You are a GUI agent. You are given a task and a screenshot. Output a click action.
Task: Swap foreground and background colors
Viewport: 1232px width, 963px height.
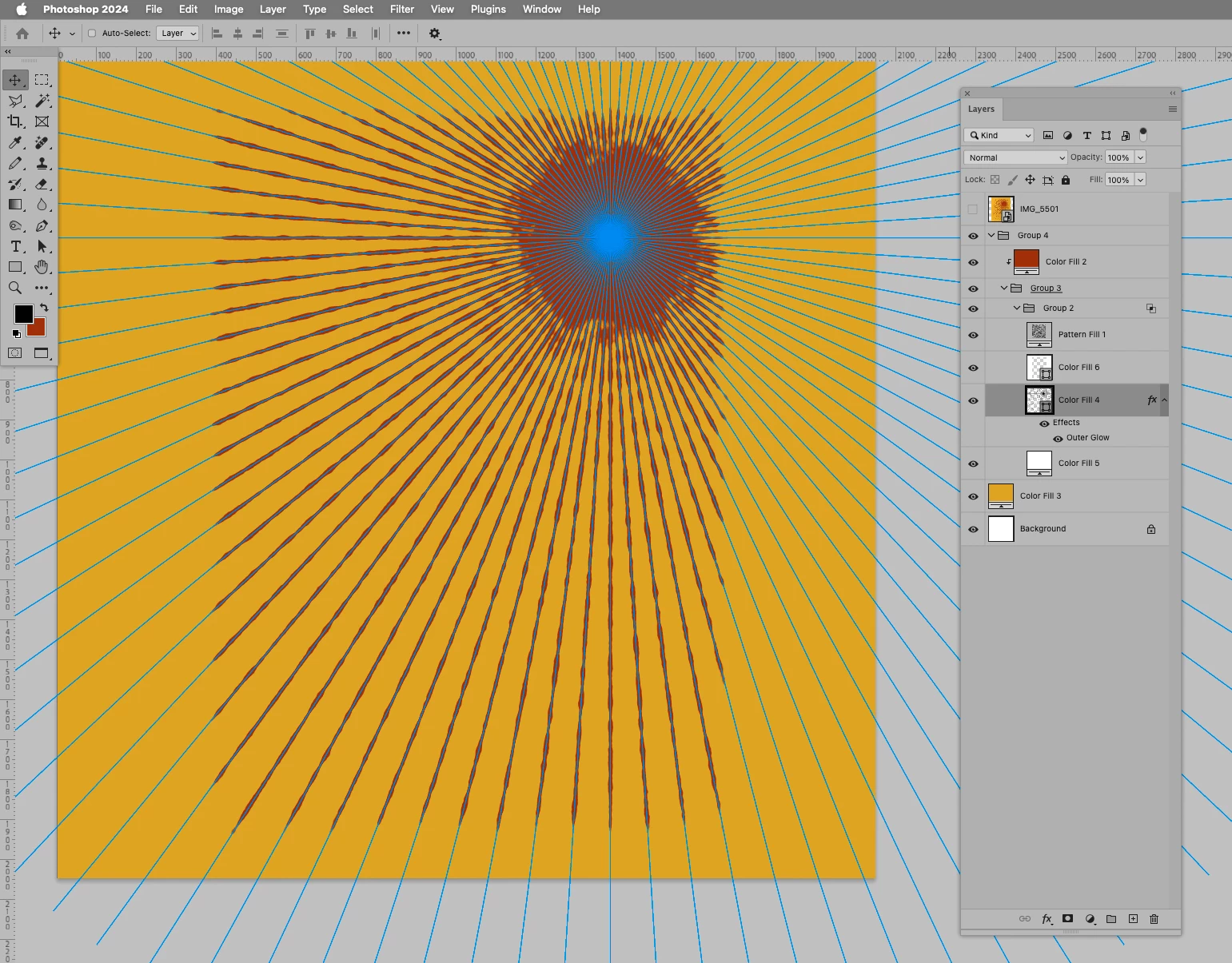pos(44,308)
